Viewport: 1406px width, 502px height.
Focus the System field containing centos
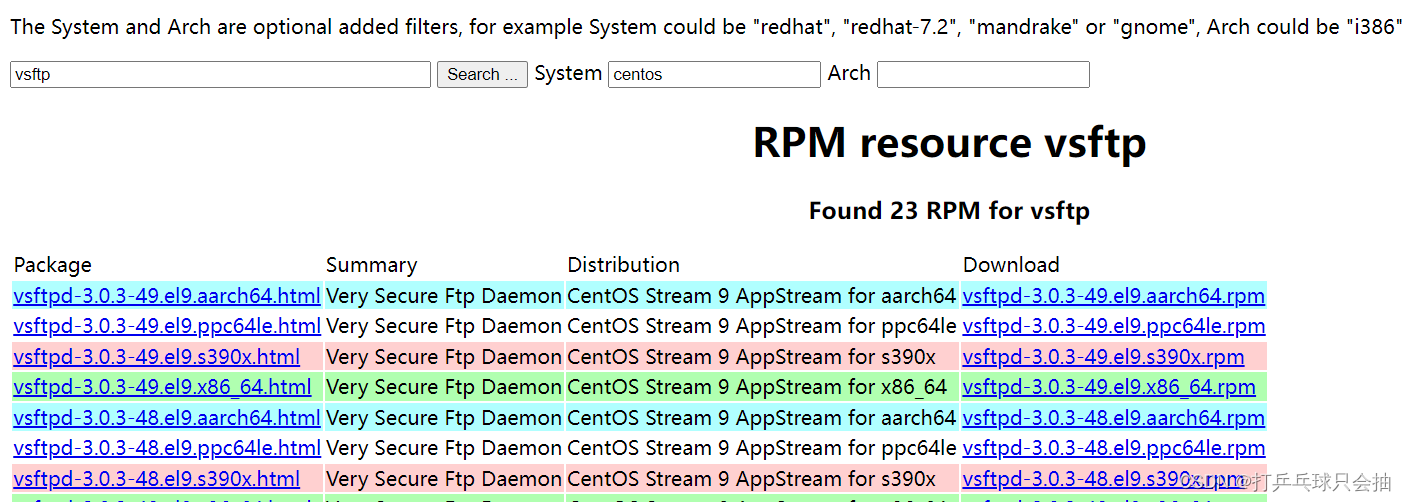click(714, 74)
